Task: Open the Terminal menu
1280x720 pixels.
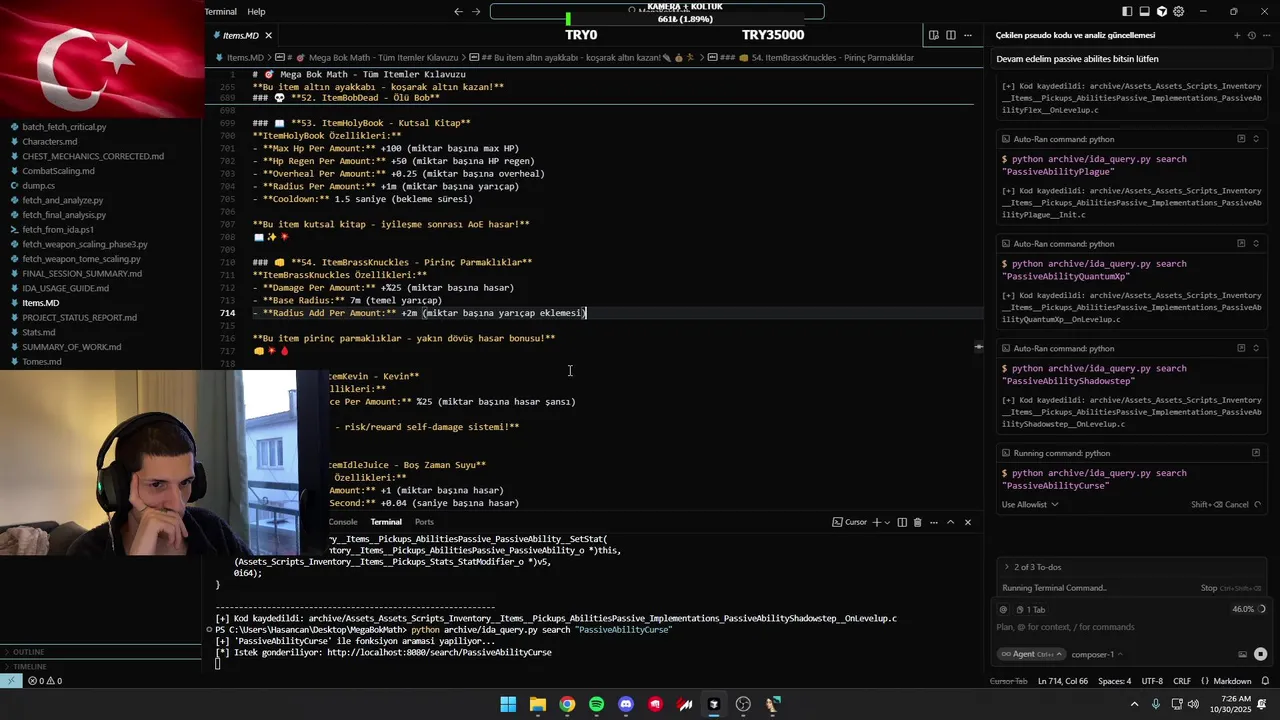Action: click(x=221, y=12)
